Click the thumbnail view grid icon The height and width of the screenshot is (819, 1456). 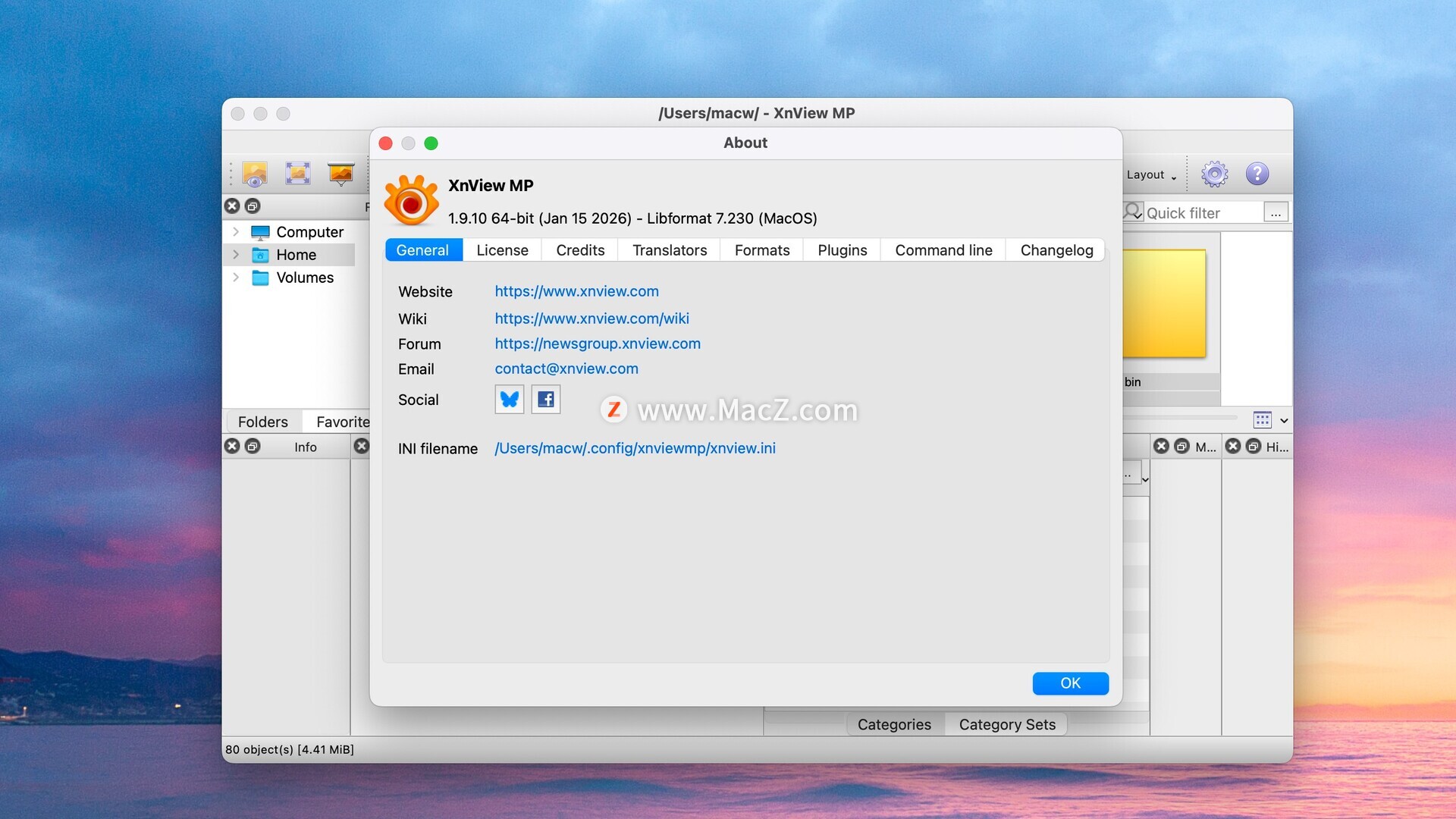(x=1262, y=420)
